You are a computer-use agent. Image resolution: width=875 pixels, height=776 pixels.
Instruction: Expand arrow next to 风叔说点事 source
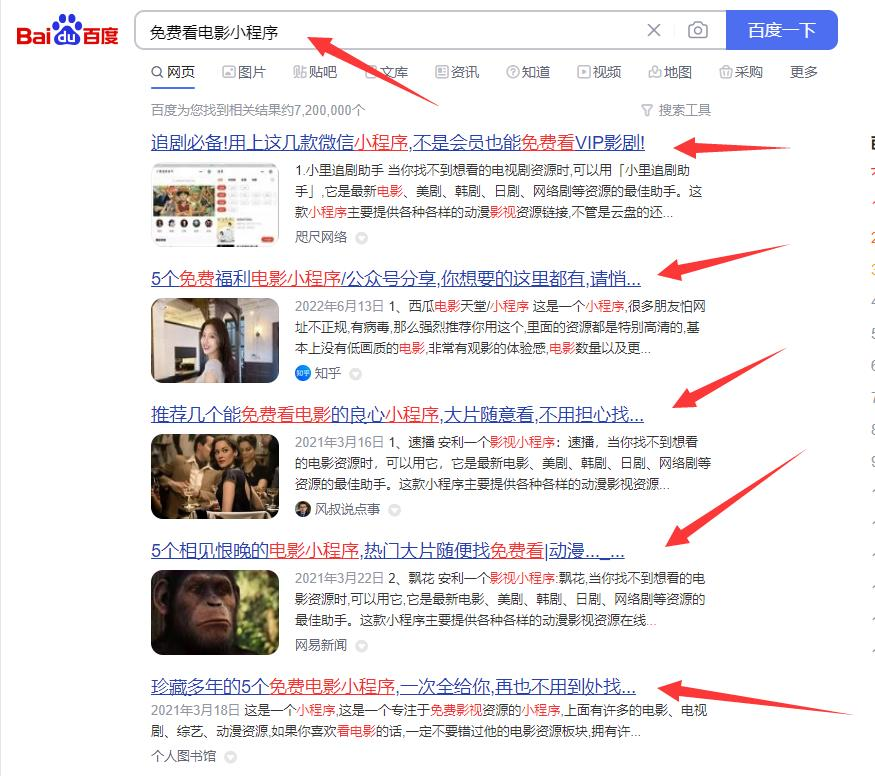click(x=394, y=510)
